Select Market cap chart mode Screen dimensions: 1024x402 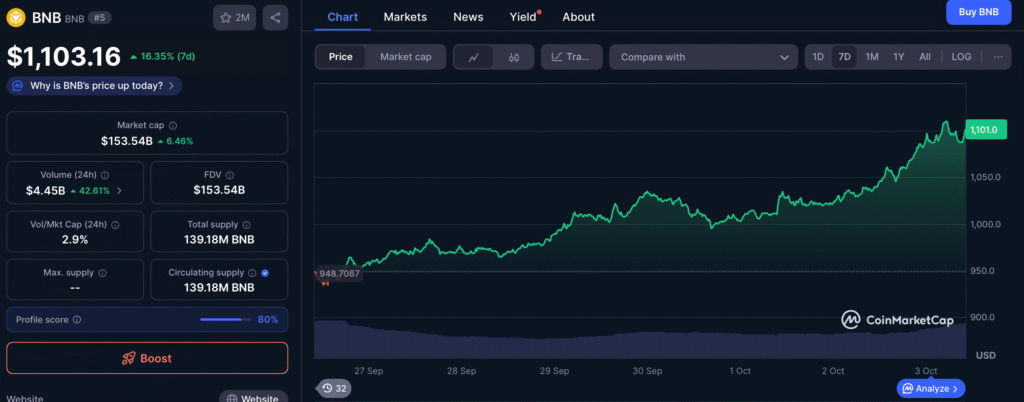pos(406,57)
